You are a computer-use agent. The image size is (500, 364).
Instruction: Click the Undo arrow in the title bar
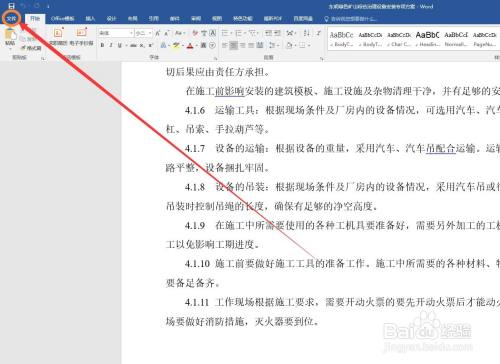(x=23, y=6)
